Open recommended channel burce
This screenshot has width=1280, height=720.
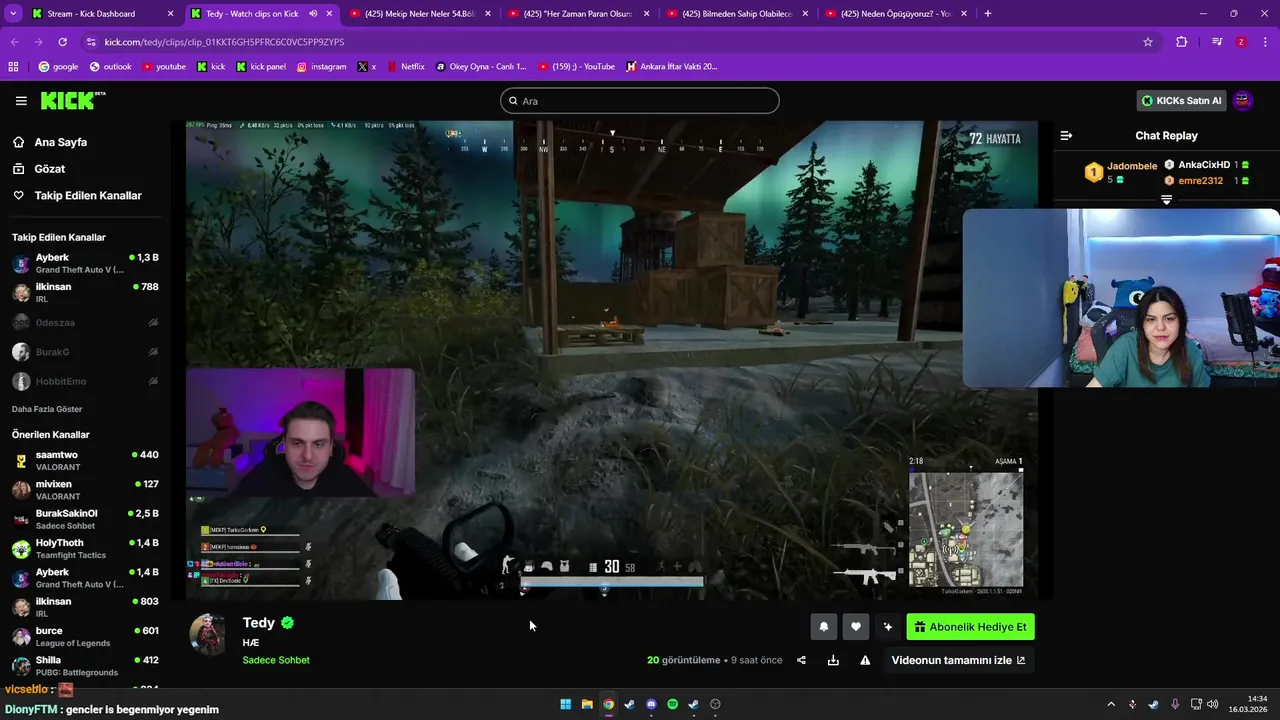pyautogui.click(x=85, y=637)
